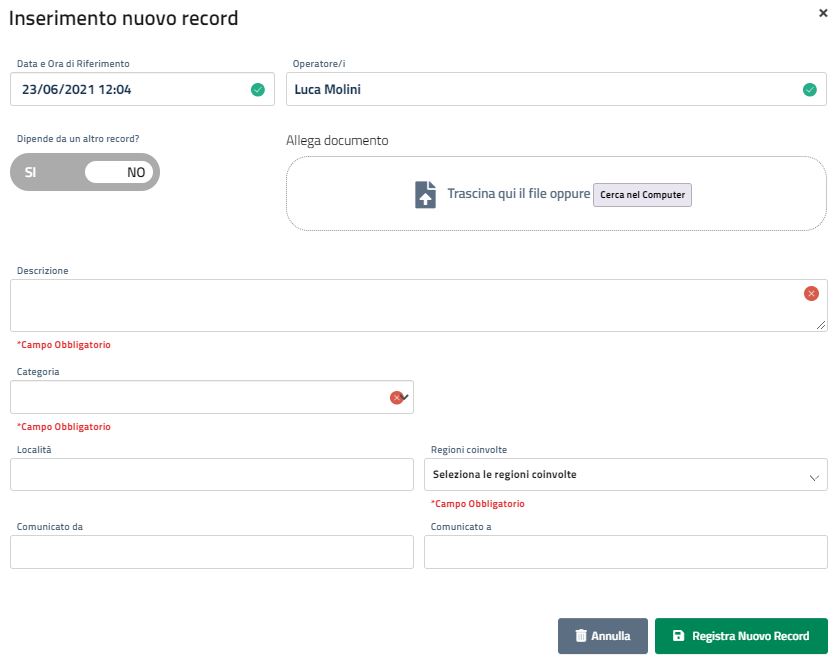Click Cerca nel Computer button
The image size is (838, 658).
[x=642, y=195]
